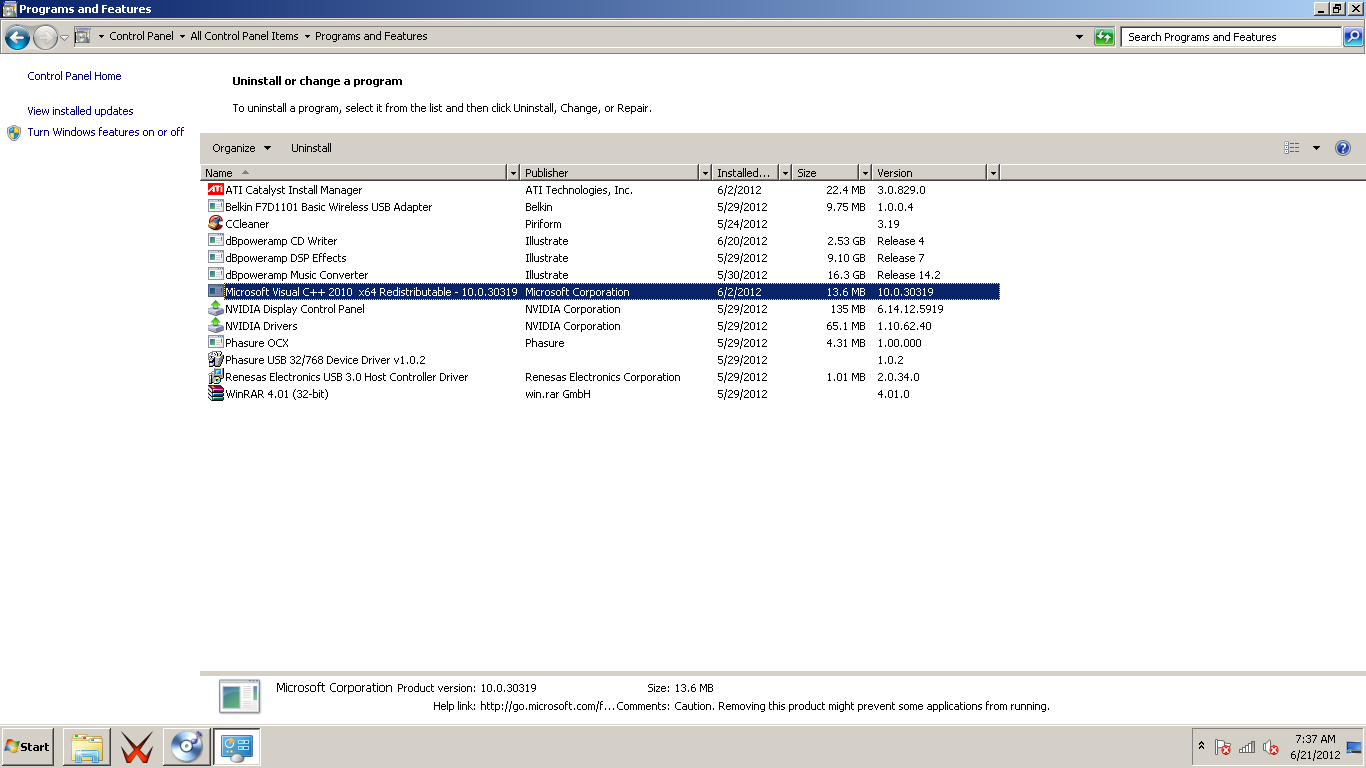Viewport: 1366px width, 768px height.
Task: Open the Size column filter dropdown
Action: [x=866, y=173]
